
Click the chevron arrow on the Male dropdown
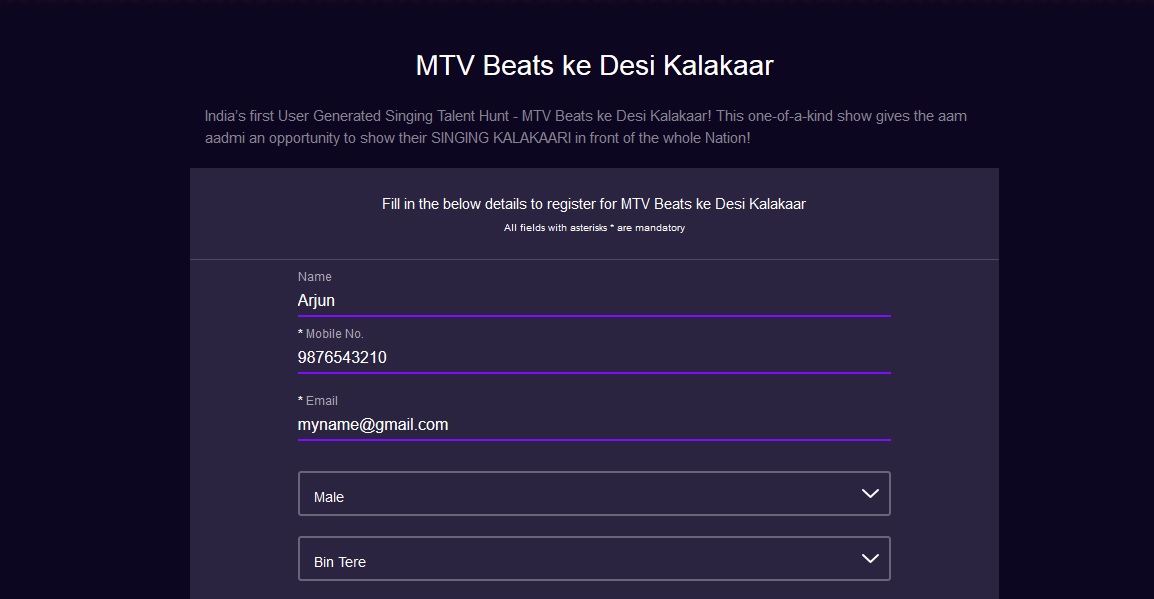[x=869, y=494]
